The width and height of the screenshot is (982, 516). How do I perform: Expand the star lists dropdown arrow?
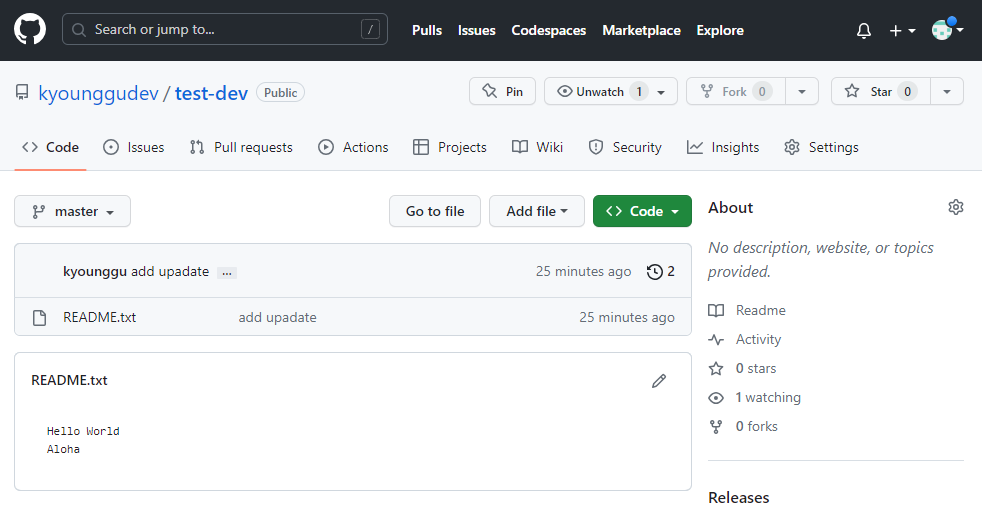click(x=947, y=91)
